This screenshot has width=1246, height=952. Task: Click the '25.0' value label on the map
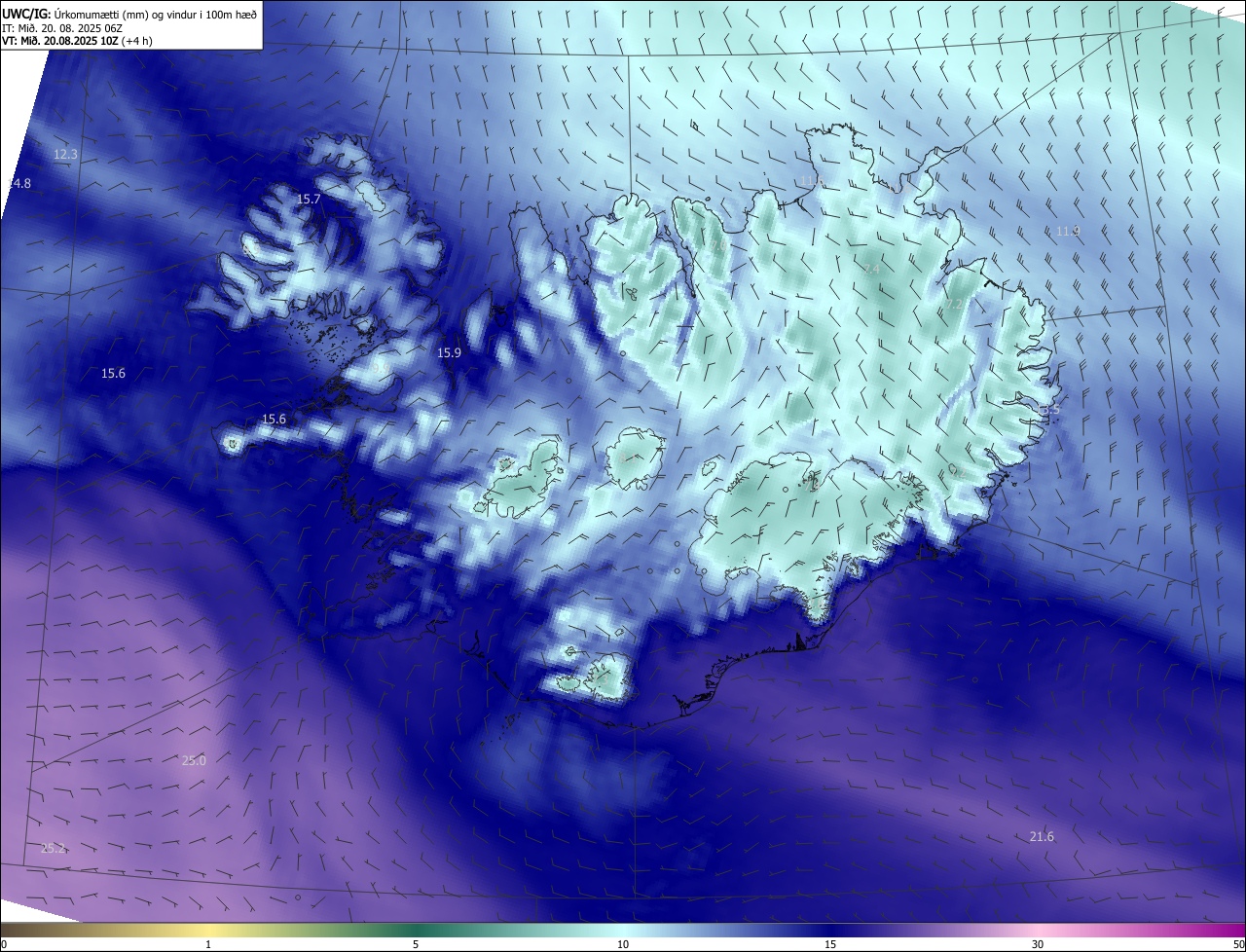194,760
